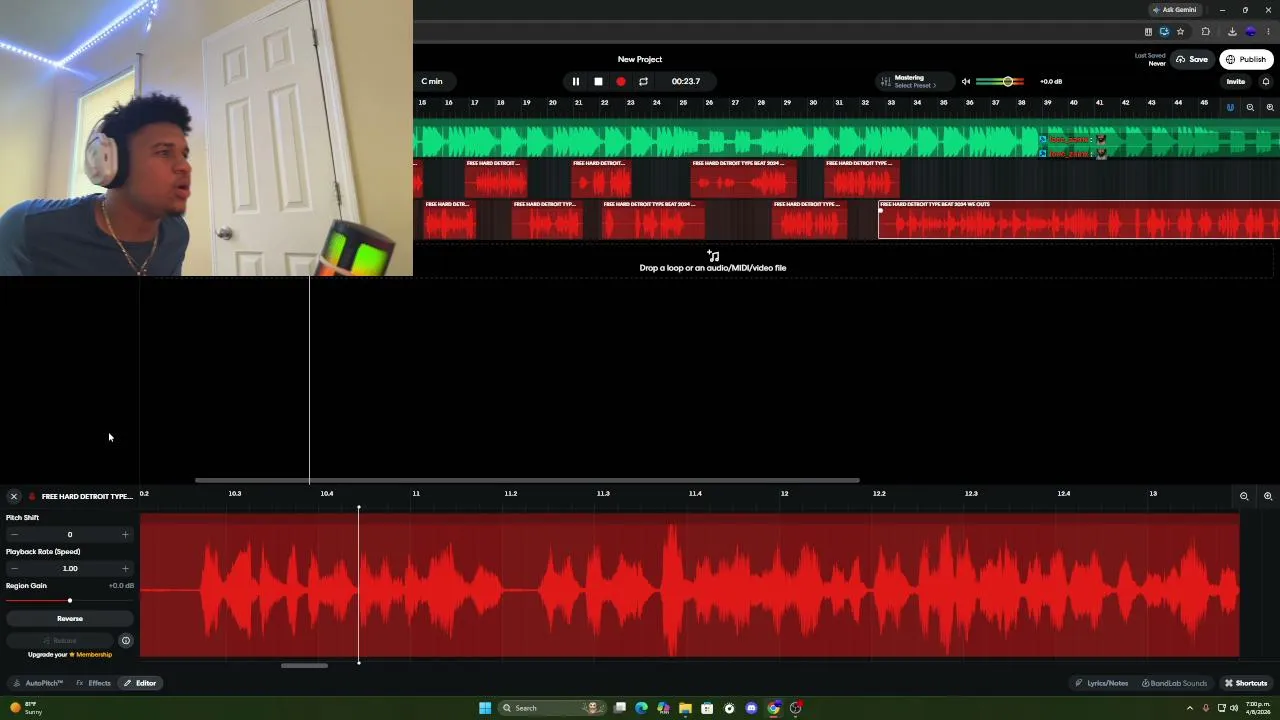The width and height of the screenshot is (1280, 720).
Task: Invite collaborators to the project
Action: coord(1236,81)
